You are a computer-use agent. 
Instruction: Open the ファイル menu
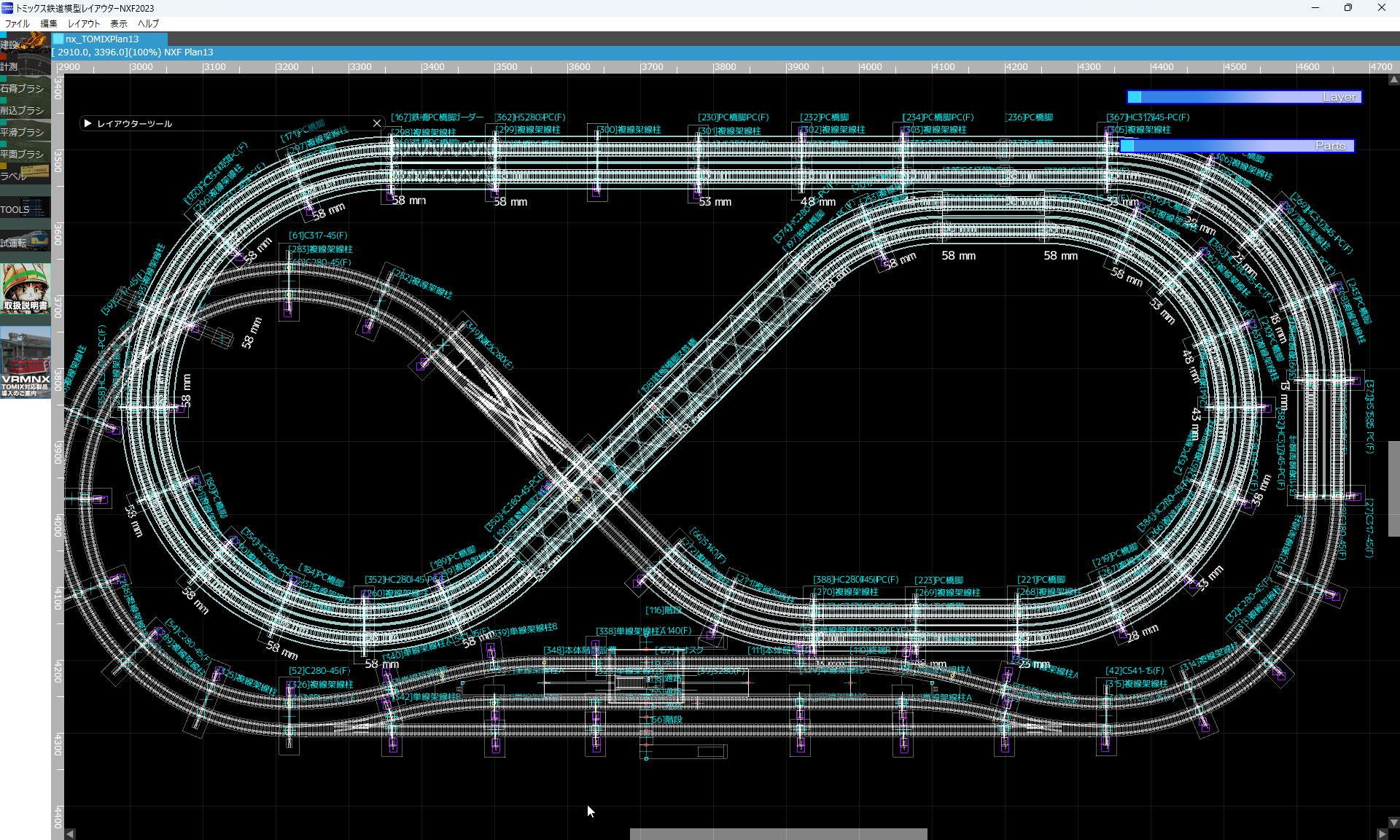click(x=17, y=23)
